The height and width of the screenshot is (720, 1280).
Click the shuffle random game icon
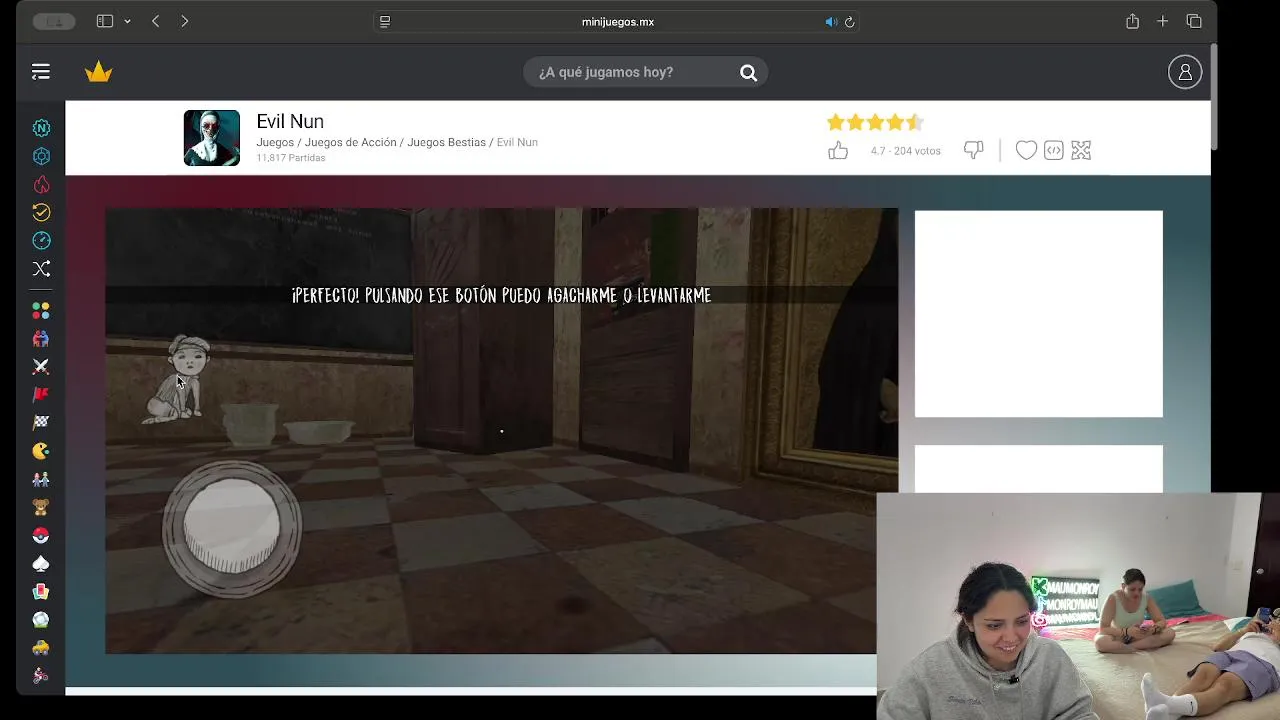(x=41, y=268)
